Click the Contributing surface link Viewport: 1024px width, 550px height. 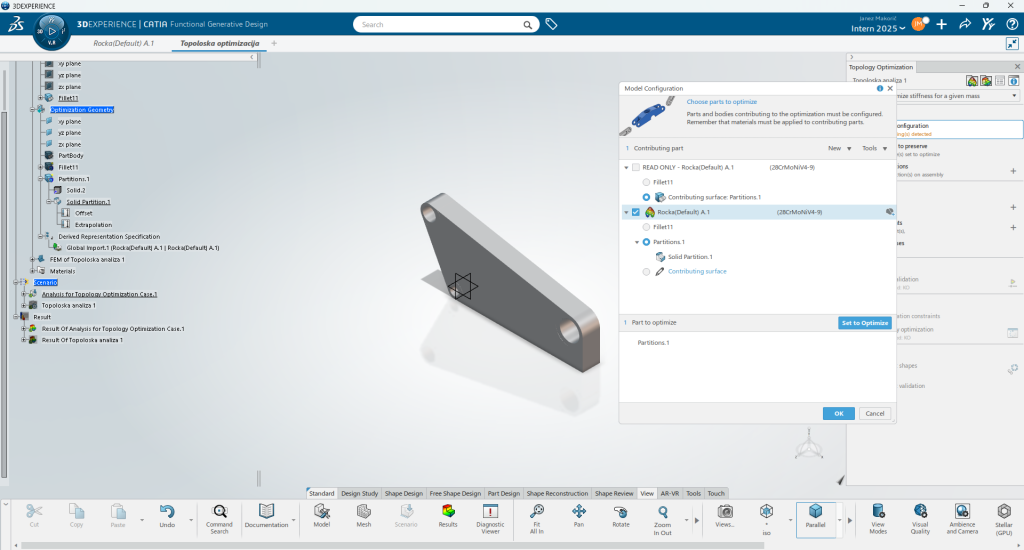697,271
